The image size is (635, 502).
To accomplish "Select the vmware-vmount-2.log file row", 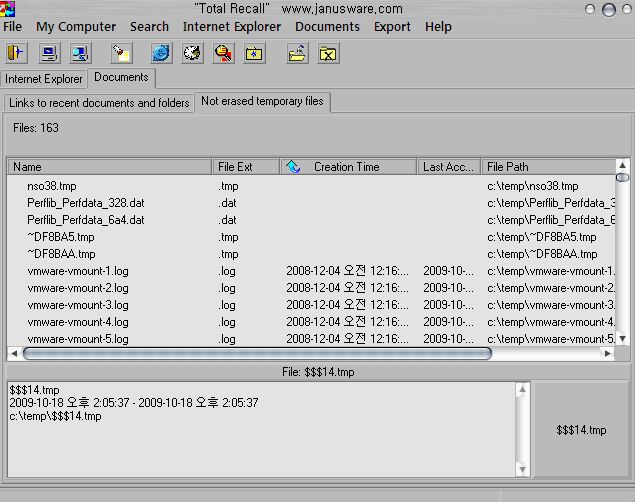I will point(311,288).
